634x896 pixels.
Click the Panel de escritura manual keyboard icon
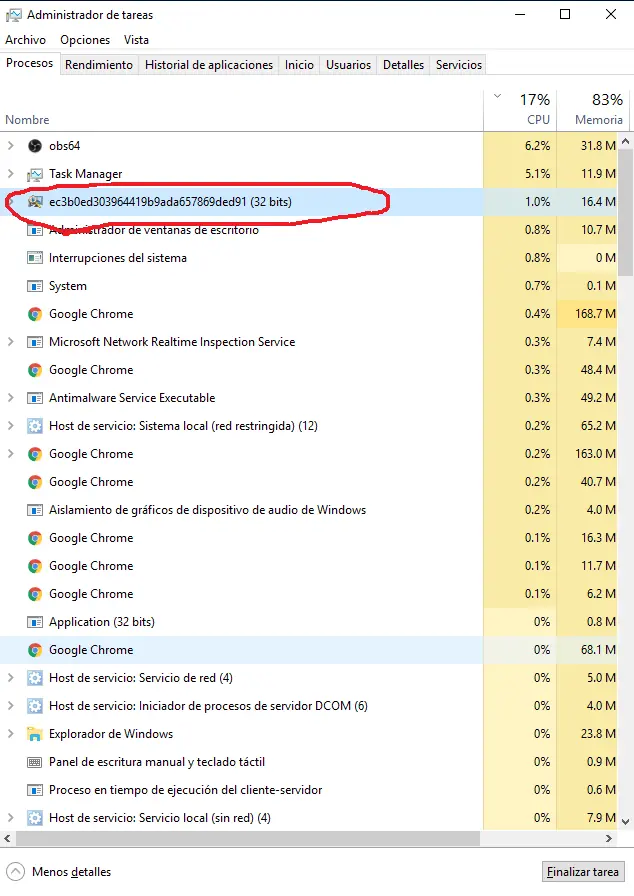[35, 762]
